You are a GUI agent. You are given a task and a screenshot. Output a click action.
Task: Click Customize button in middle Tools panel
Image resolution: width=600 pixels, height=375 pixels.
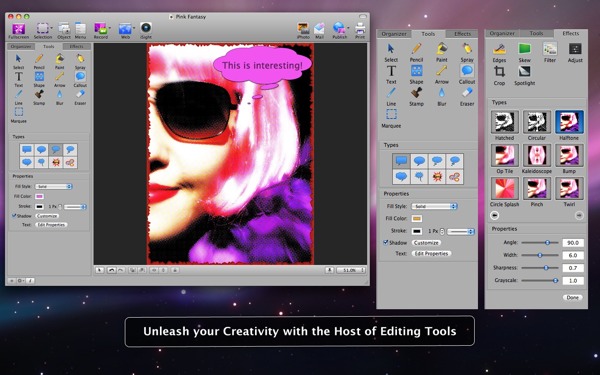(426, 243)
